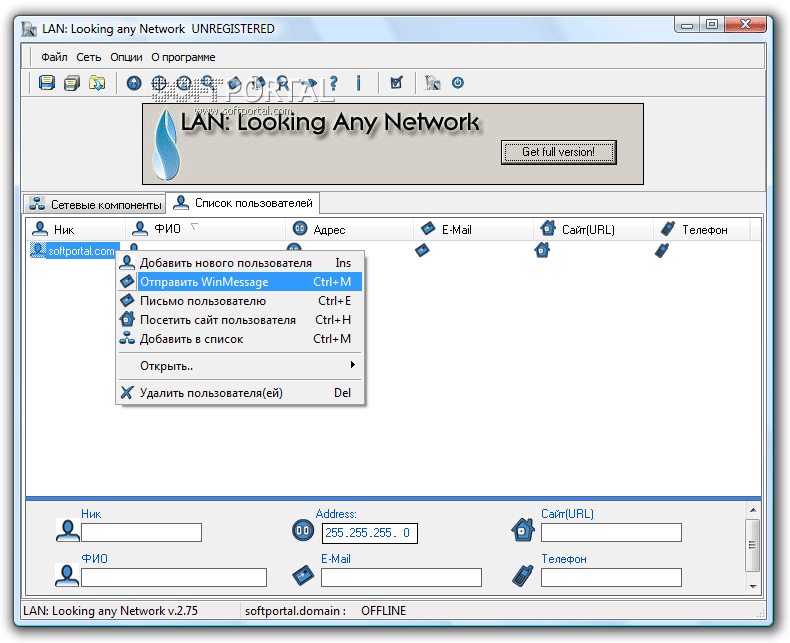
Task: Click the crosshair target toolbar icon
Action: point(159,83)
